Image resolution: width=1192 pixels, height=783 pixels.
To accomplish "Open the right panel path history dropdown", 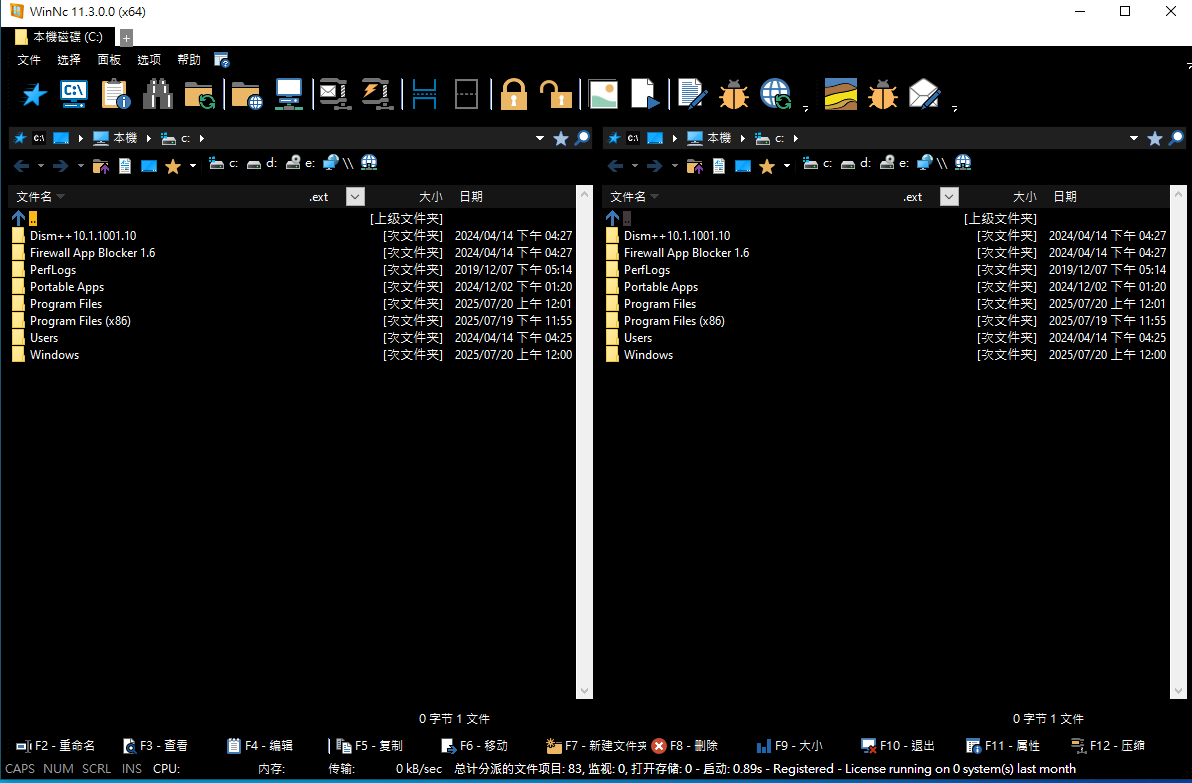I will [1133, 138].
